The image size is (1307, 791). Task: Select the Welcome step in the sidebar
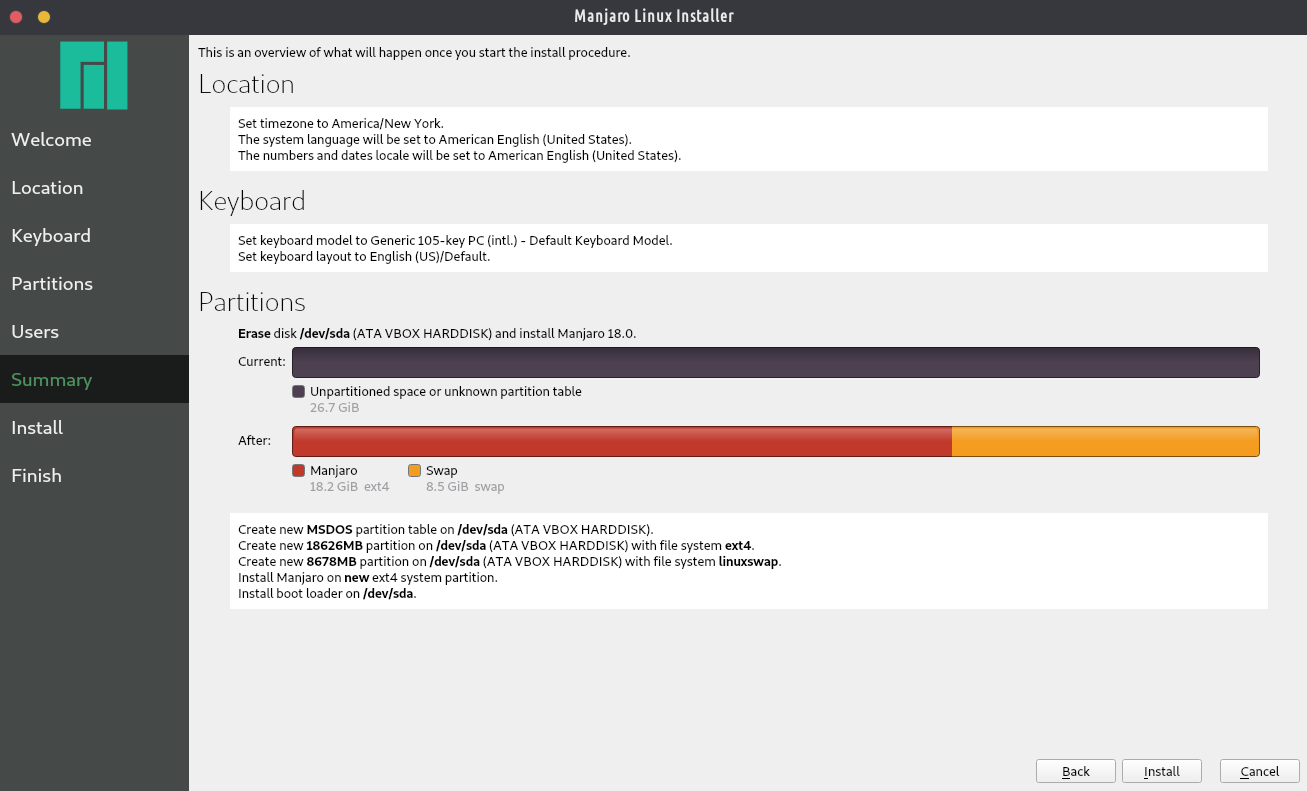(x=51, y=140)
